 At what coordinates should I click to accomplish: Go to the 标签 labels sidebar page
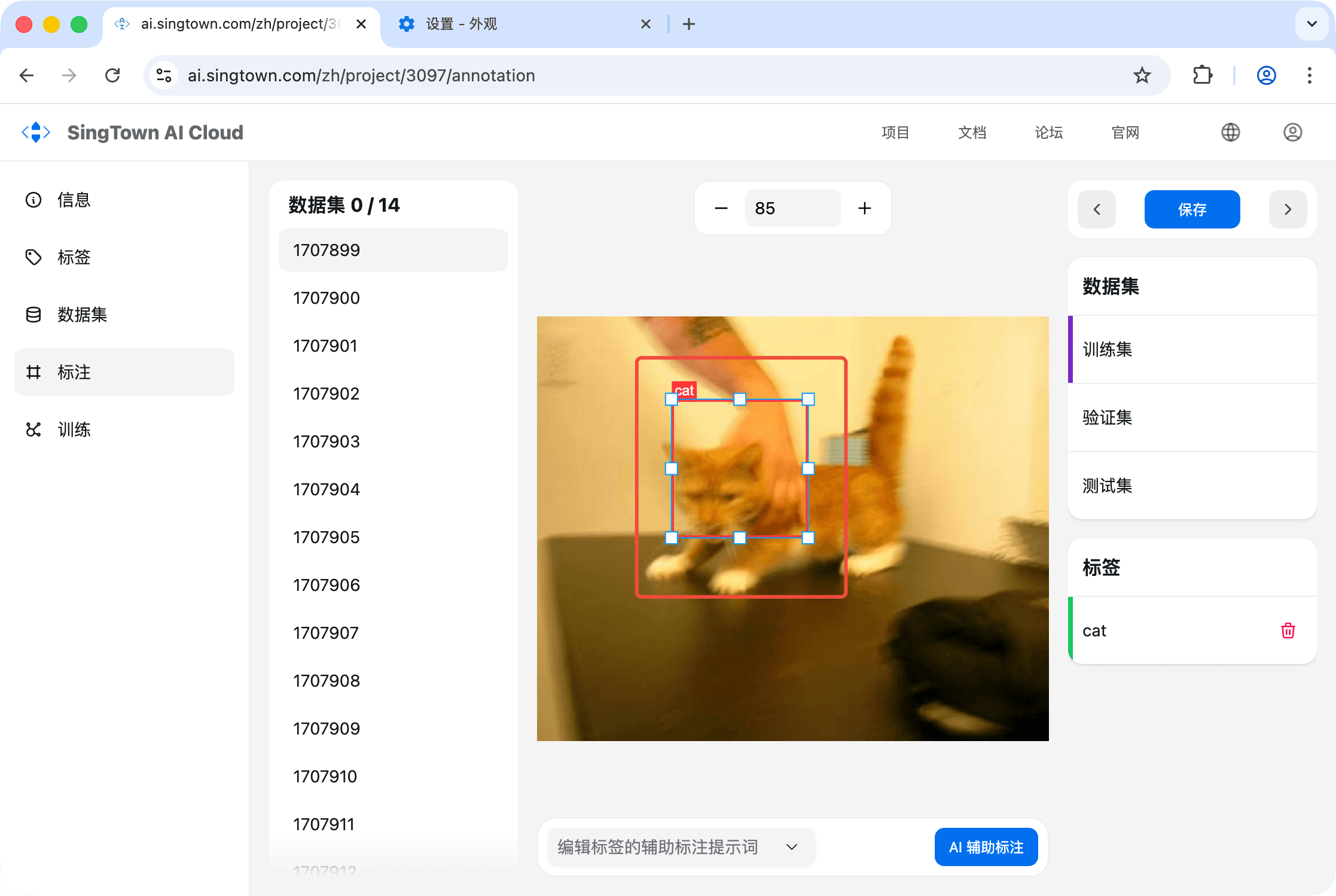pyautogui.click(x=74, y=257)
